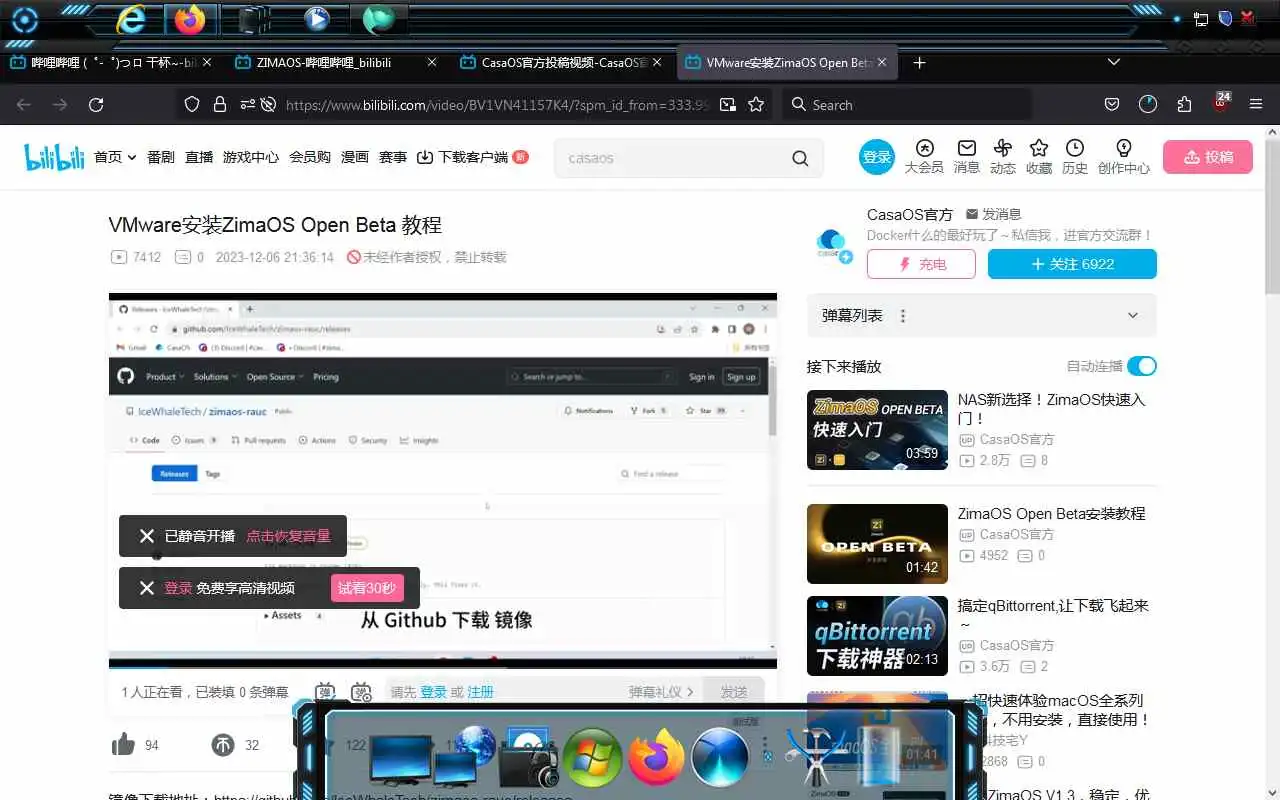This screenshot has width=1280, height=800.
Task: Open the list all tabs dropdown arrow
Action: pyautogui.click(x=1114, y=62)
